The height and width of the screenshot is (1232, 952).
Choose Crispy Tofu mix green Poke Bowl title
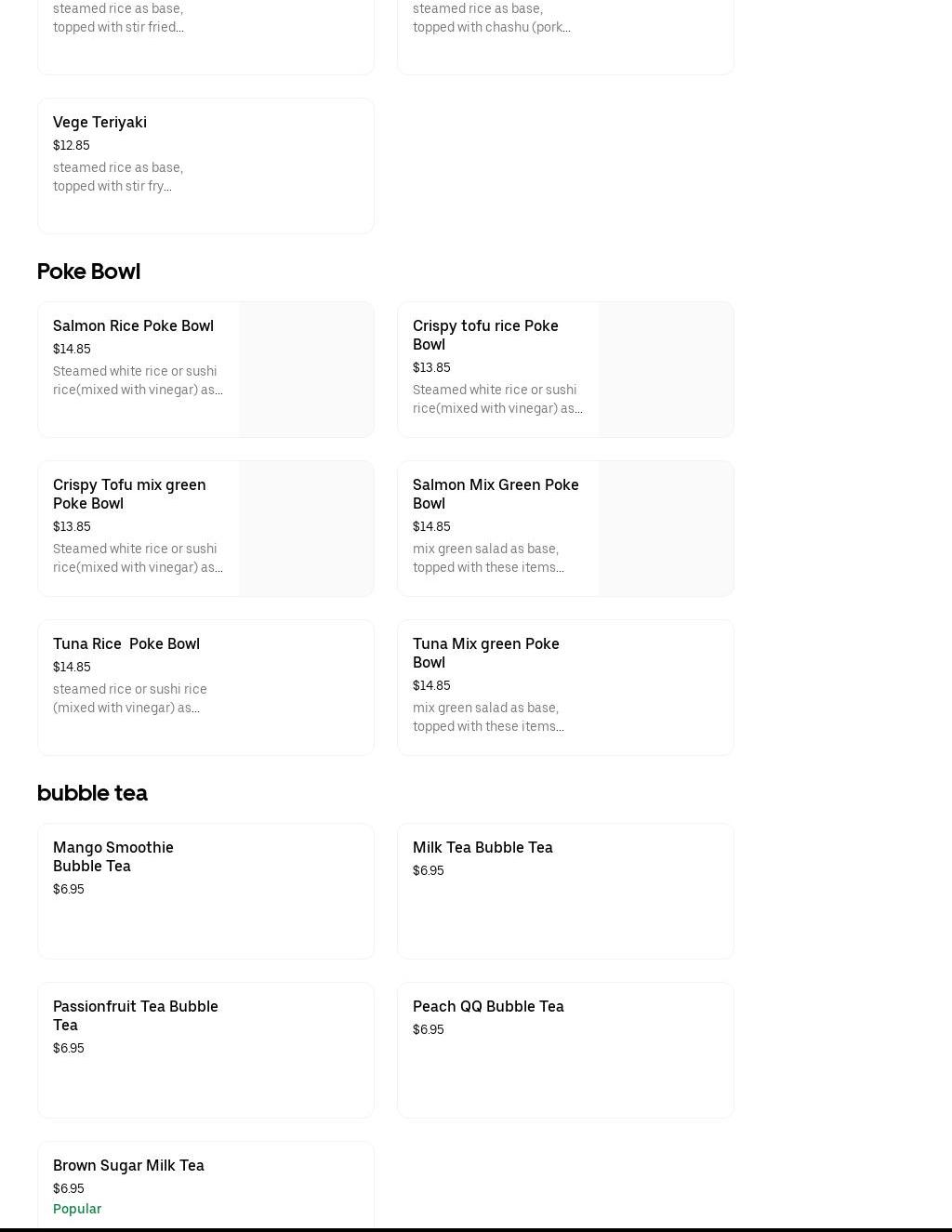129,494
